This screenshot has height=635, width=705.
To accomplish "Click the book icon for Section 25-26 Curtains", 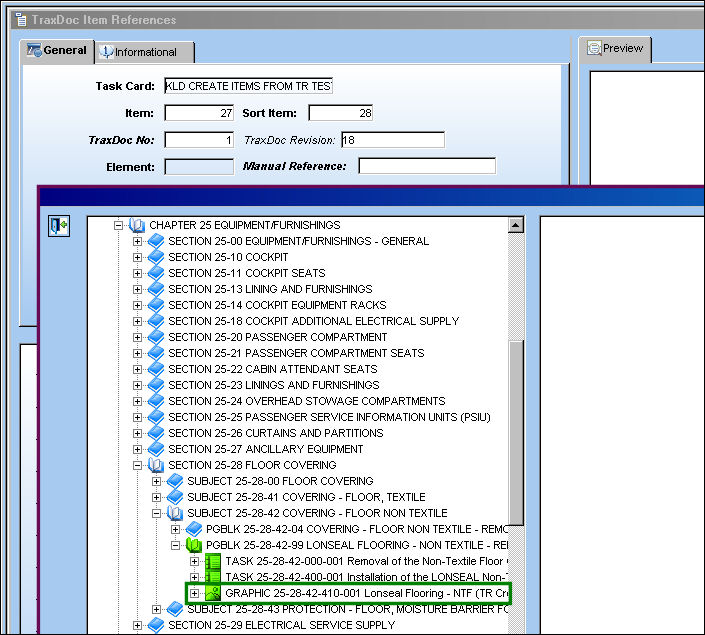I will point(156,433).
